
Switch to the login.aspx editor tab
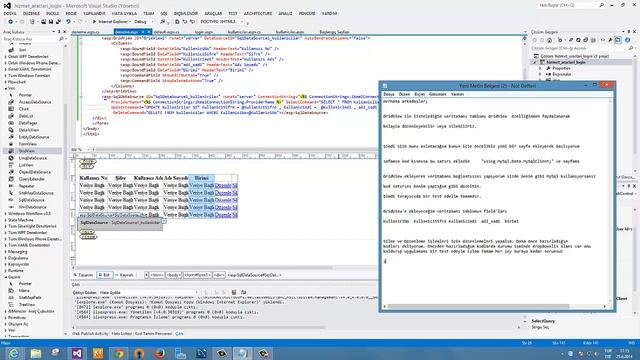pos(203,32)
